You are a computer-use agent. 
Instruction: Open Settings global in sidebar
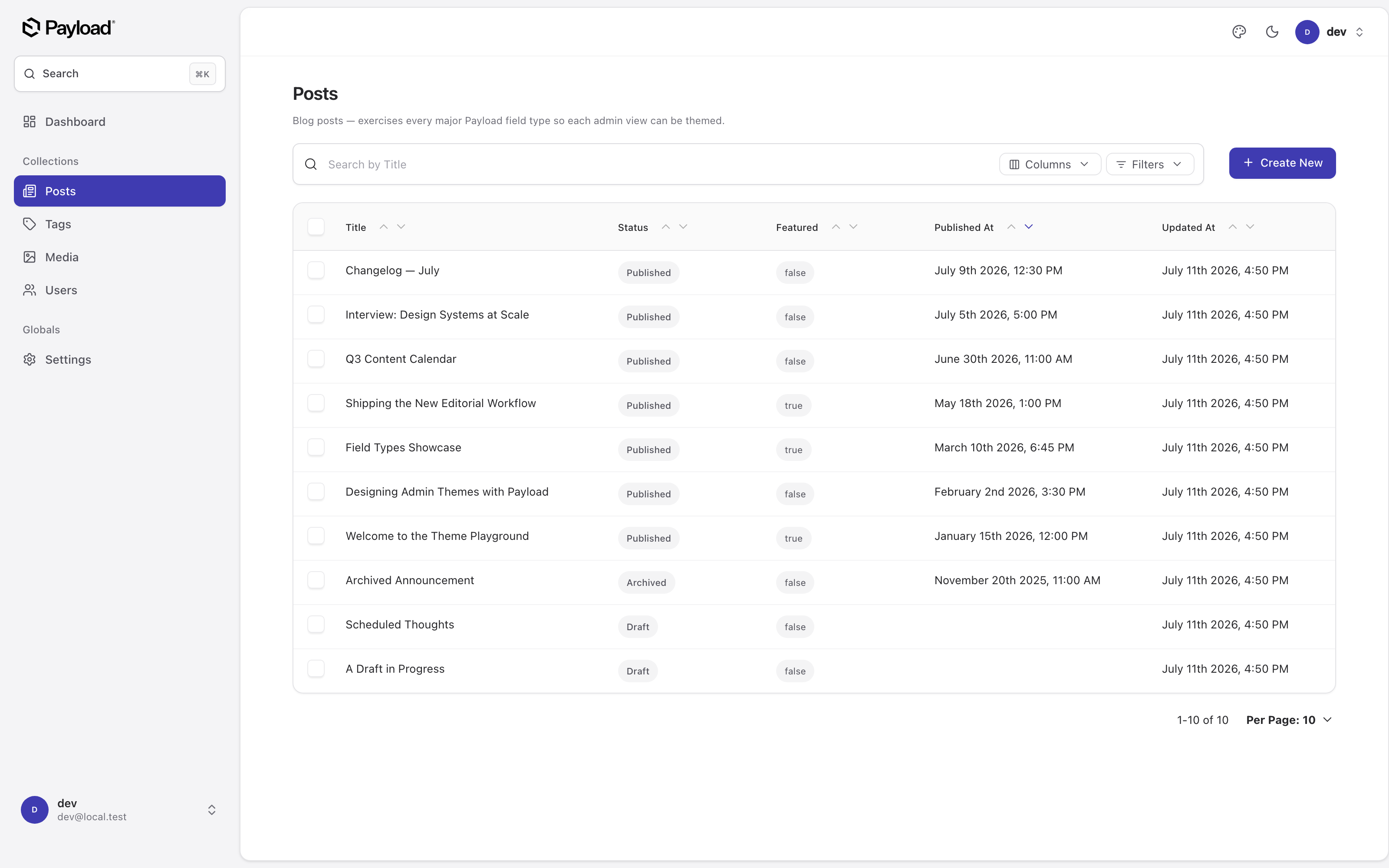tap(119, 359)
